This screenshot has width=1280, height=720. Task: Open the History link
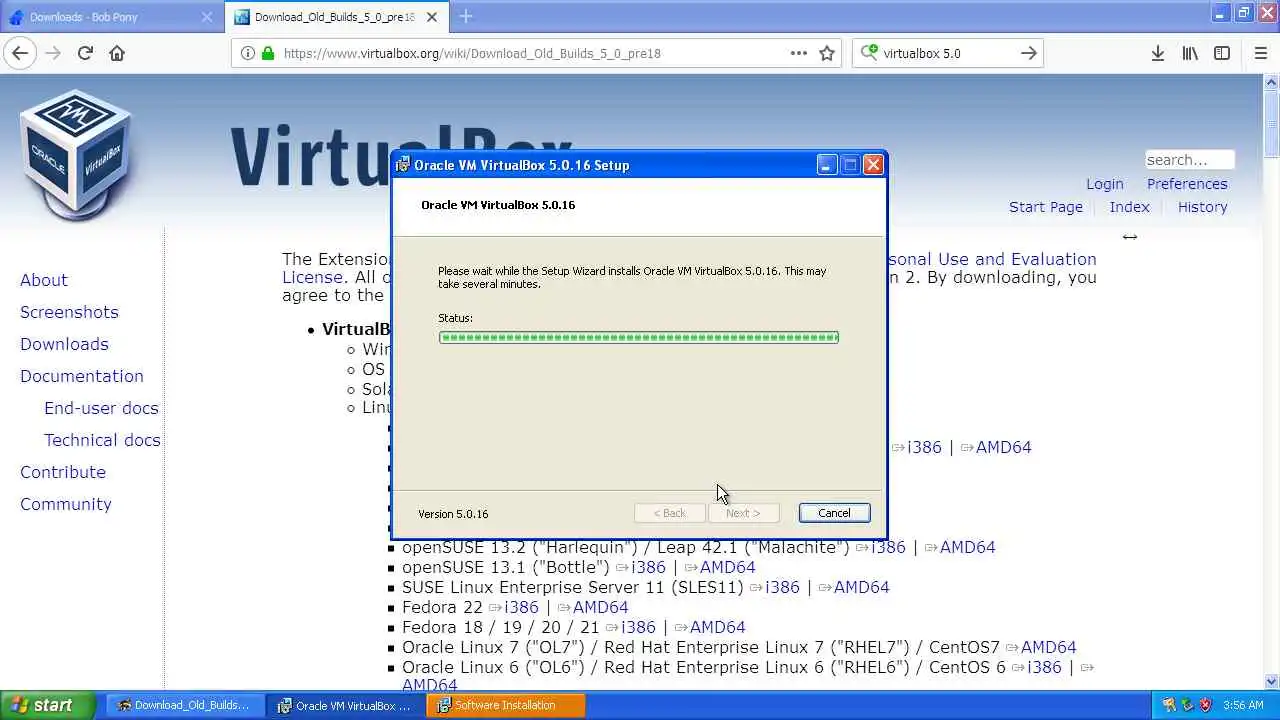[1202, 207]
